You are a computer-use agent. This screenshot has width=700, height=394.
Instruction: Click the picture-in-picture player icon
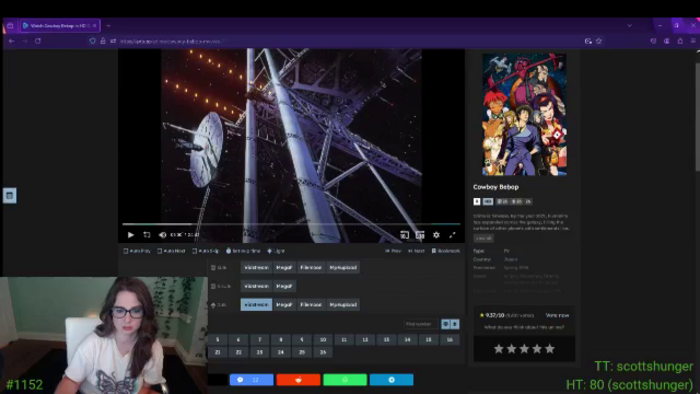coord(420,235)
